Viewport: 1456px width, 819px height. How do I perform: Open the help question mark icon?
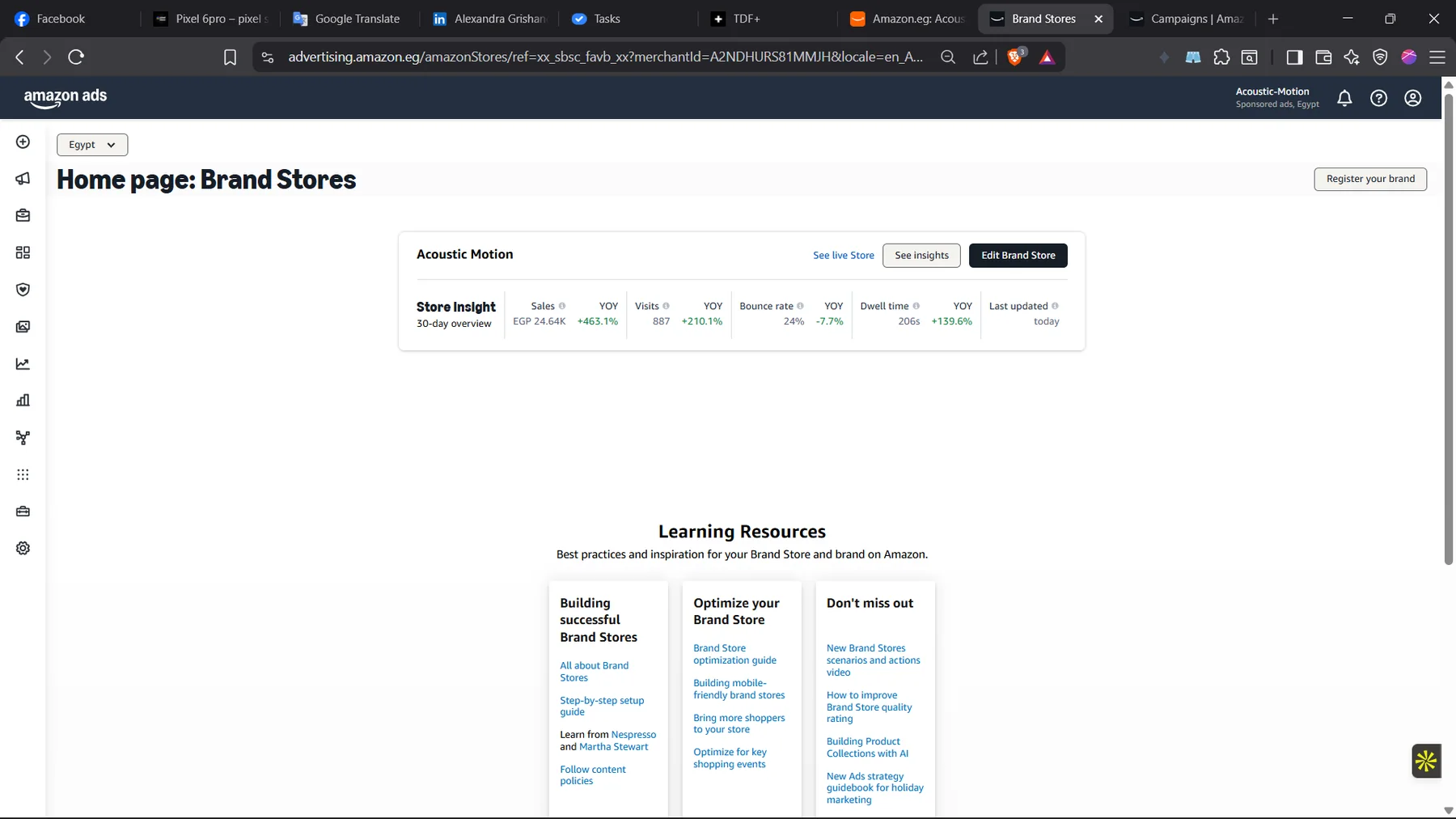(1378, 98)
